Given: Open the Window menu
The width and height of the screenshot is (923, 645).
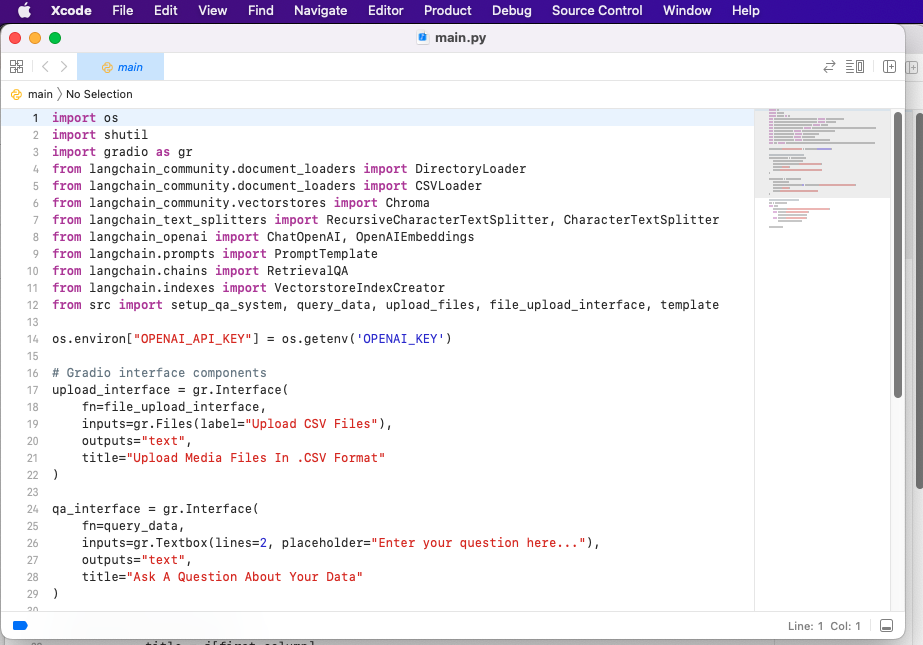Looking at the screenshot, I should click(x=687, y=11).
